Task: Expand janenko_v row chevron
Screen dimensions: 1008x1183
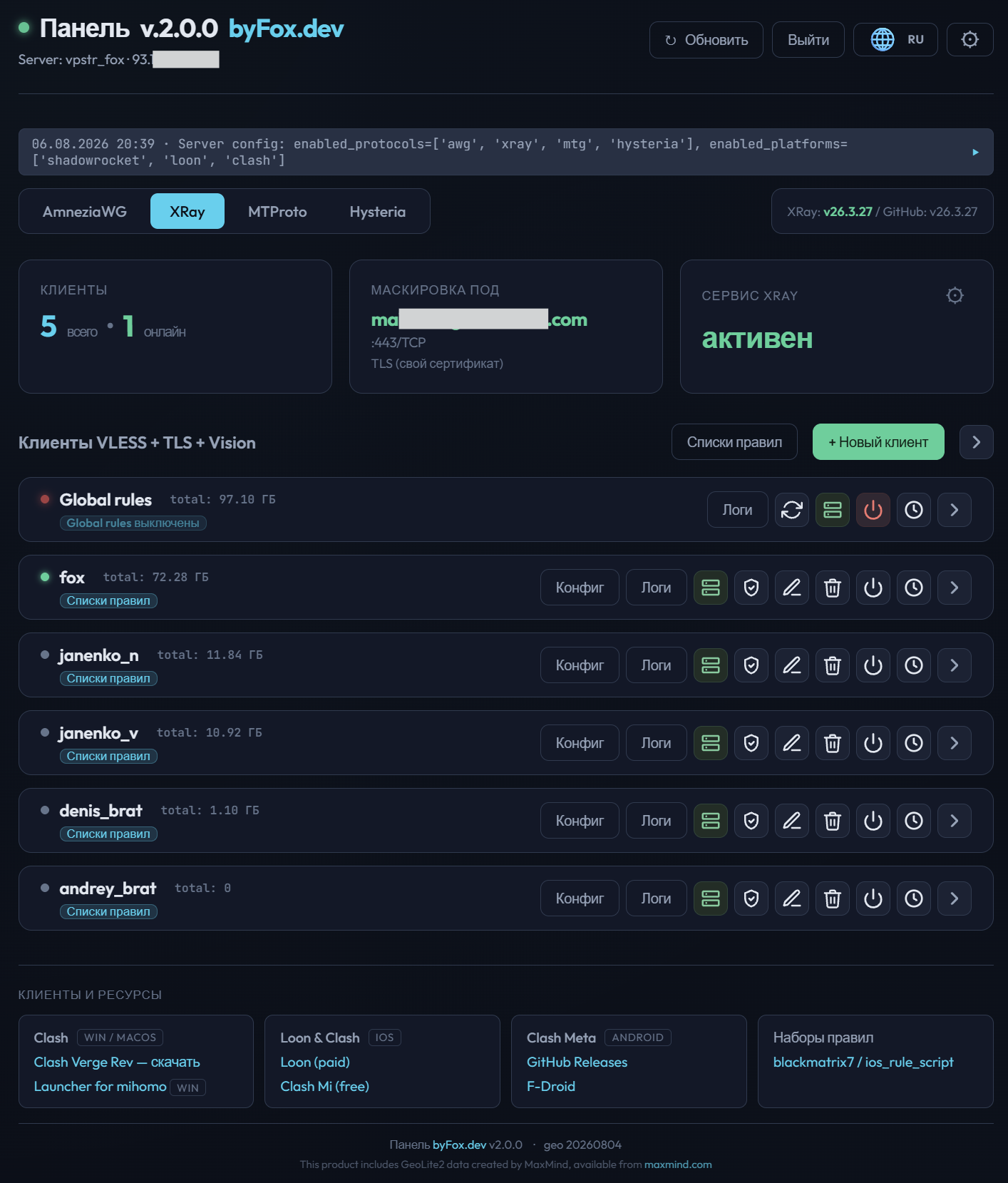Action: (955, 743)
